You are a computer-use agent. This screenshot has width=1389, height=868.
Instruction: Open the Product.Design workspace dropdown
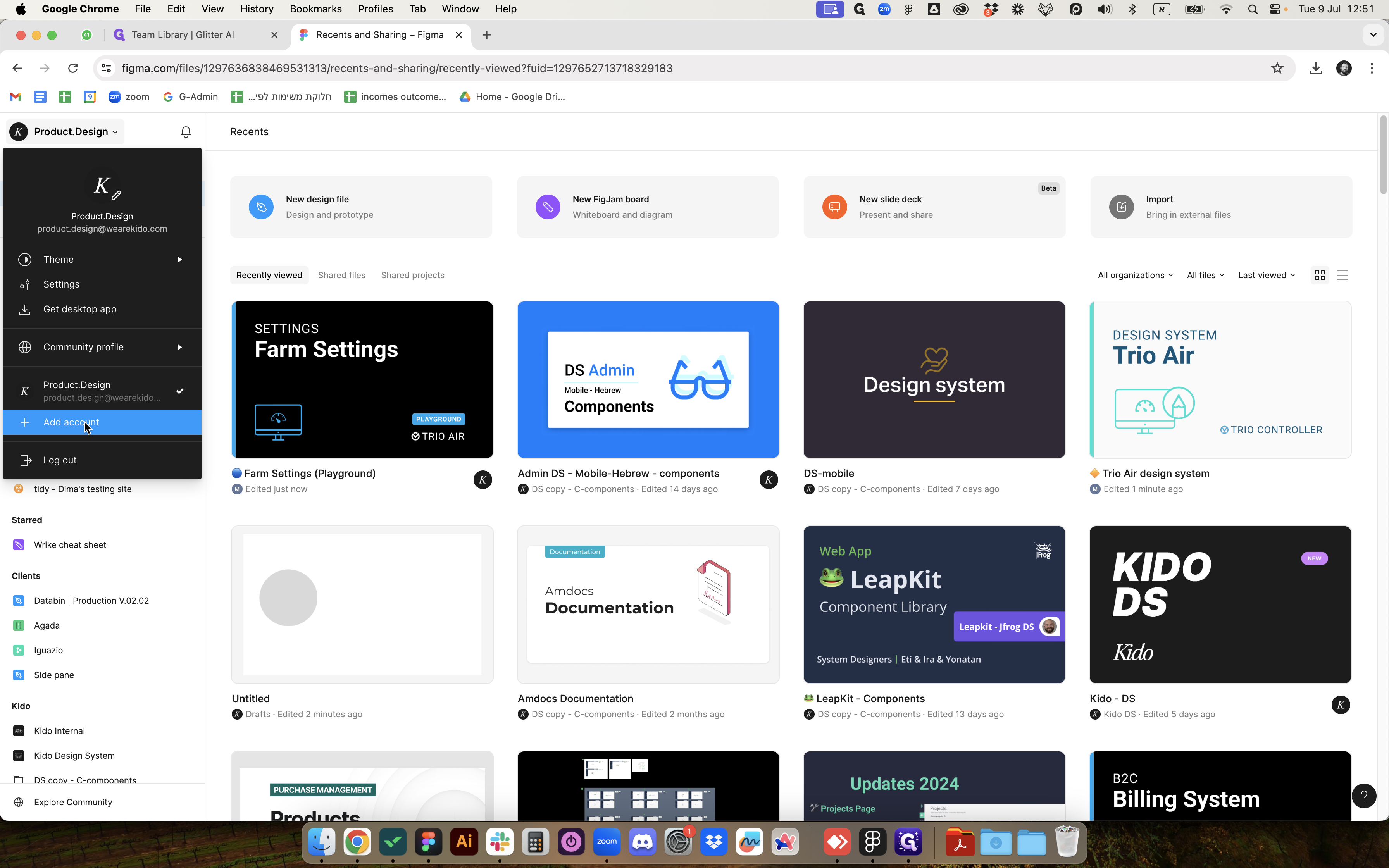[65, 132]
